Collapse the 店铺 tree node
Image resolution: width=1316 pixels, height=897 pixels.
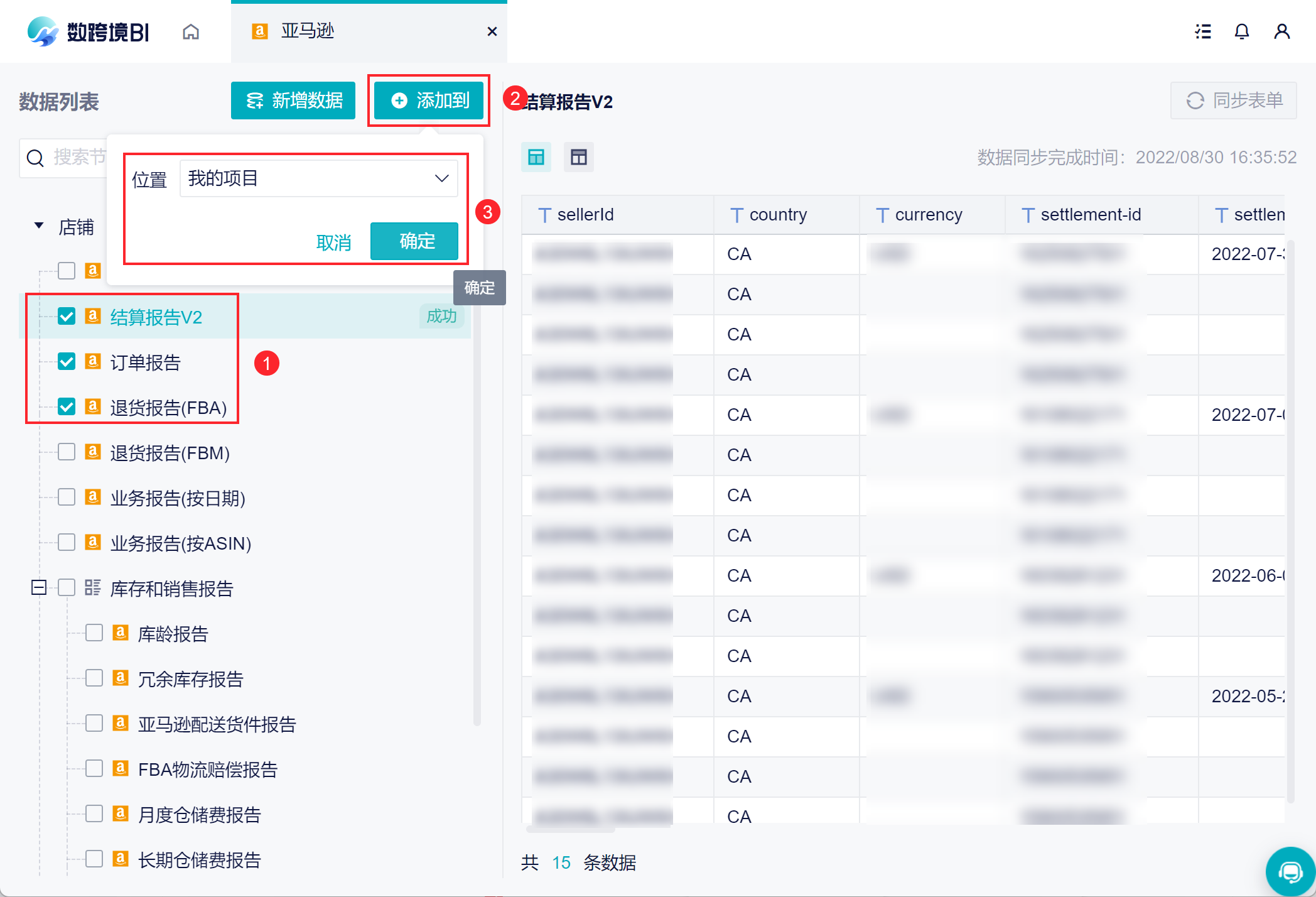tap(39, 226)
